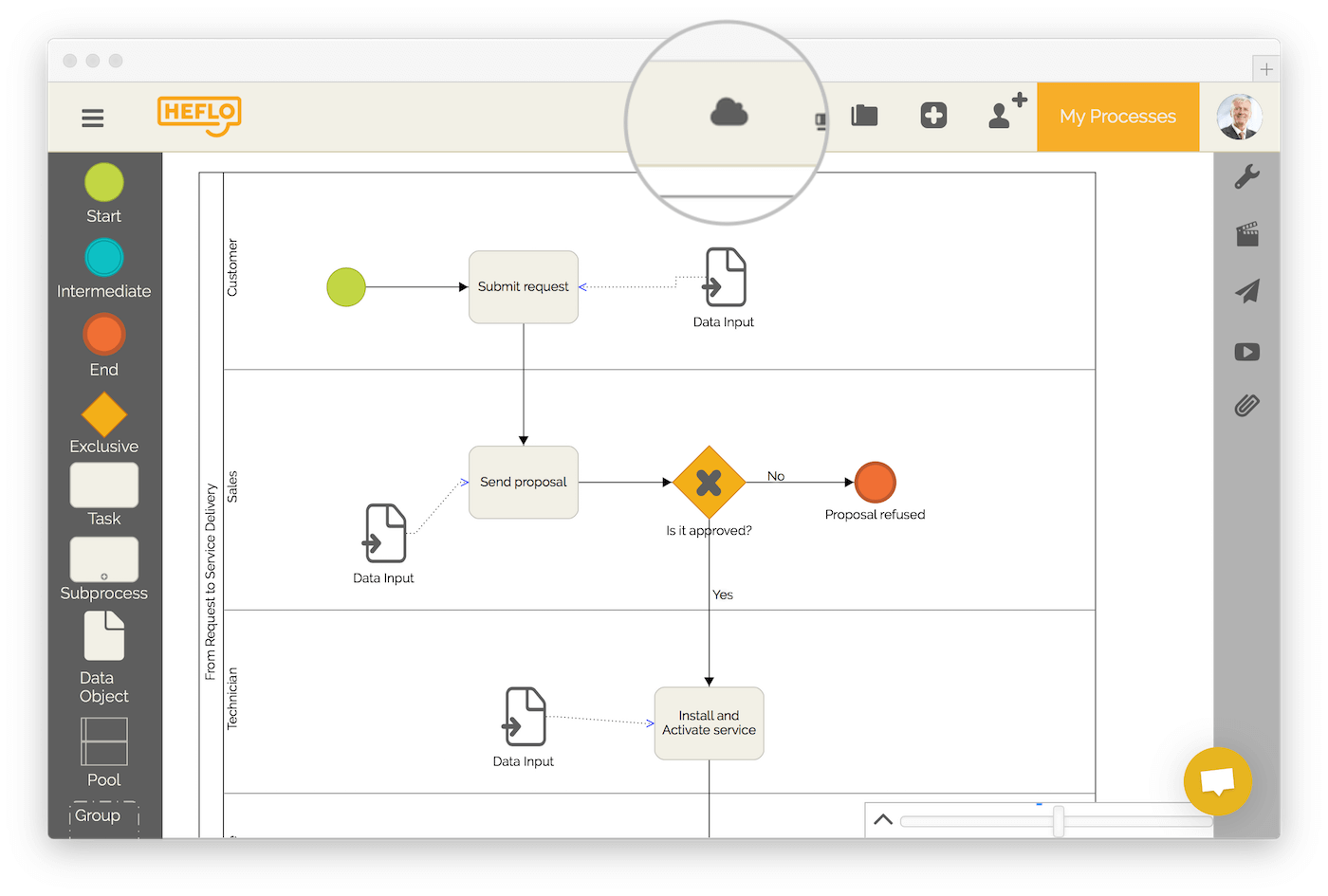1328x896 pixels.
Task: Open a new browser tab with plus
Action: click(x=1266, y=69)
